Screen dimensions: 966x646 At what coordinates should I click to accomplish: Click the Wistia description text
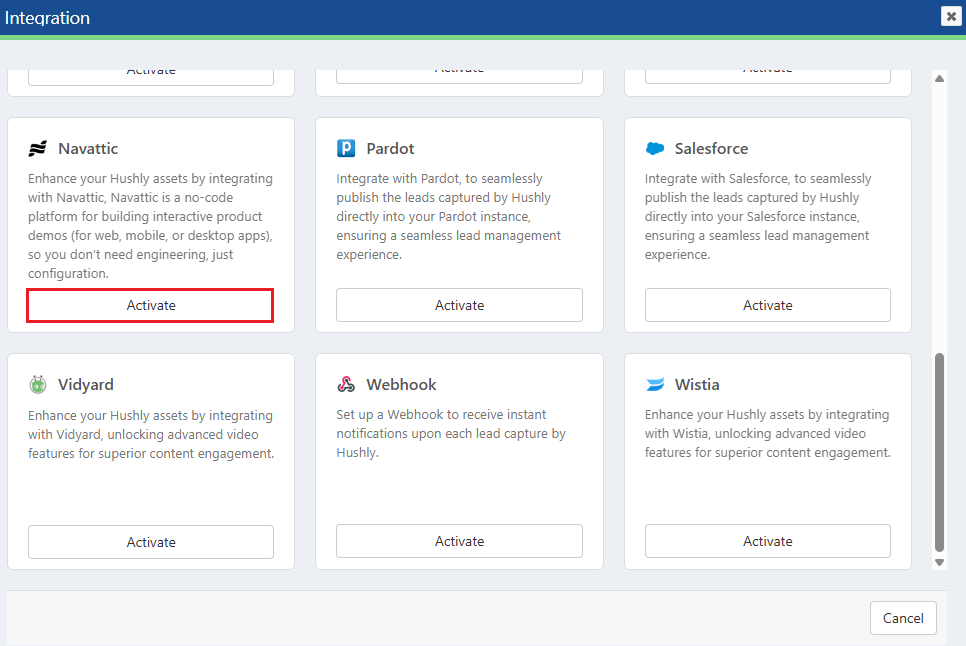click(x=768, y=434)
